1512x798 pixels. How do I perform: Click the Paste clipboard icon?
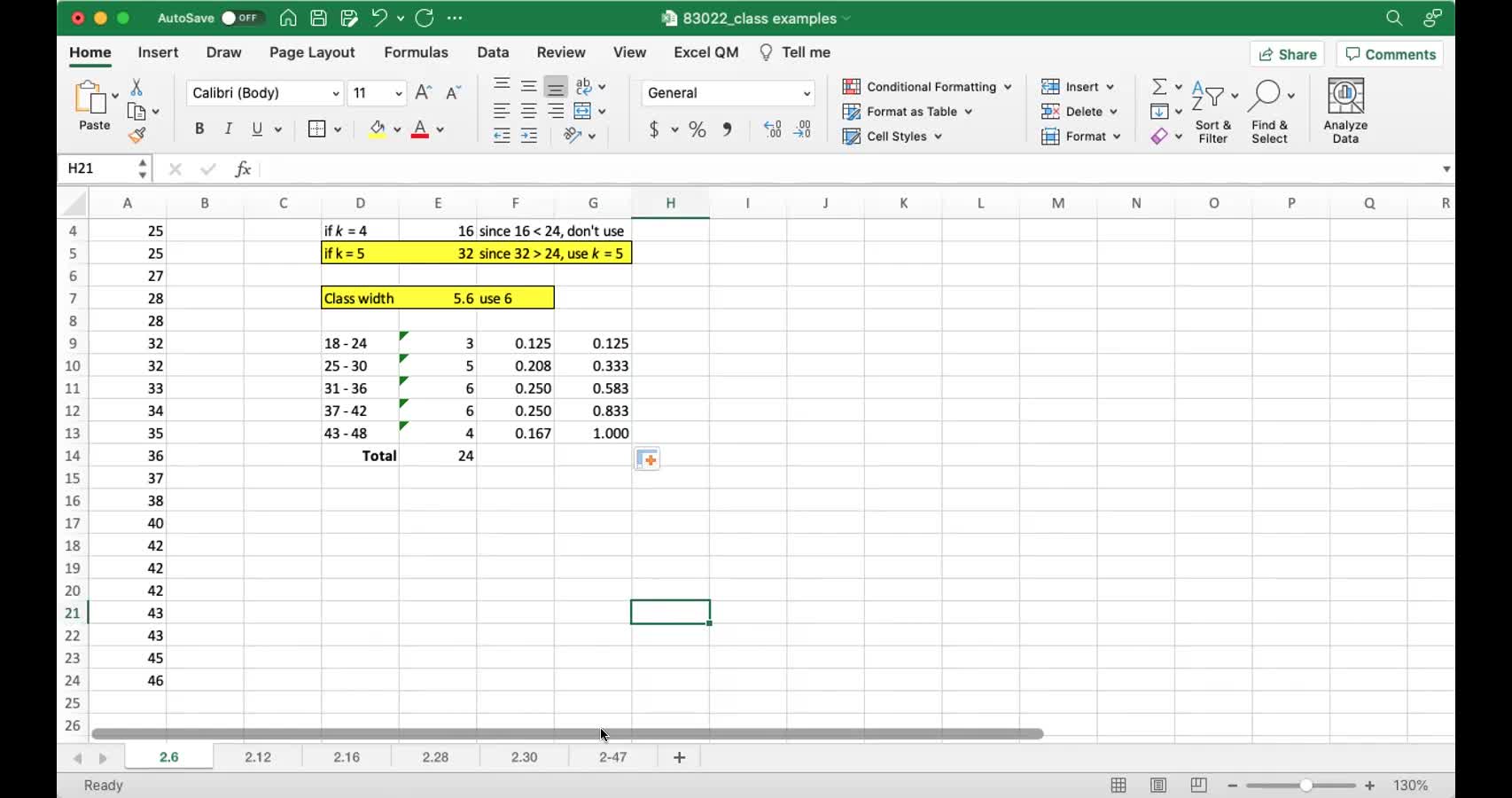click(x=90, y=98)
